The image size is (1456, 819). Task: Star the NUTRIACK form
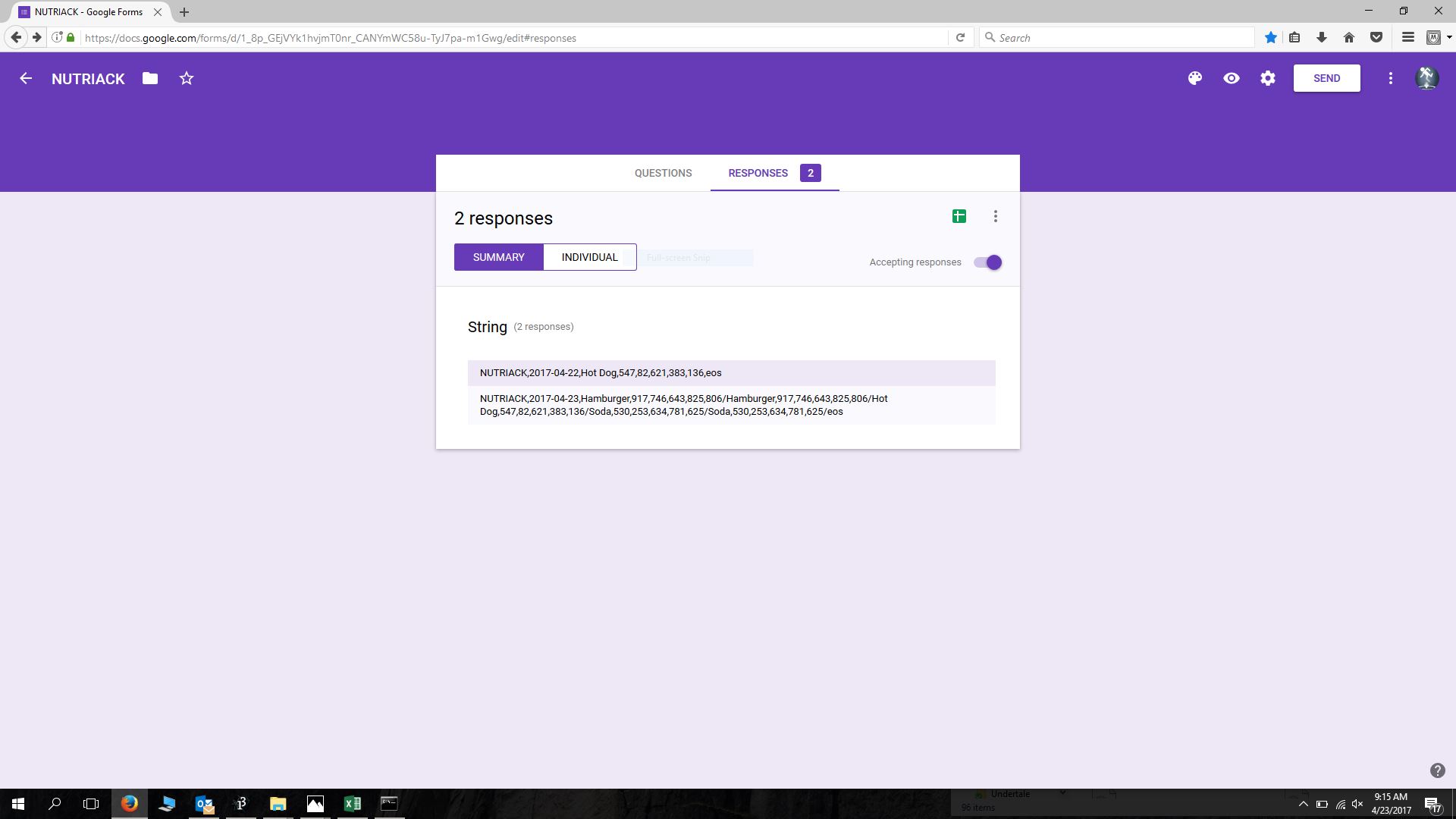coord(187,78)
